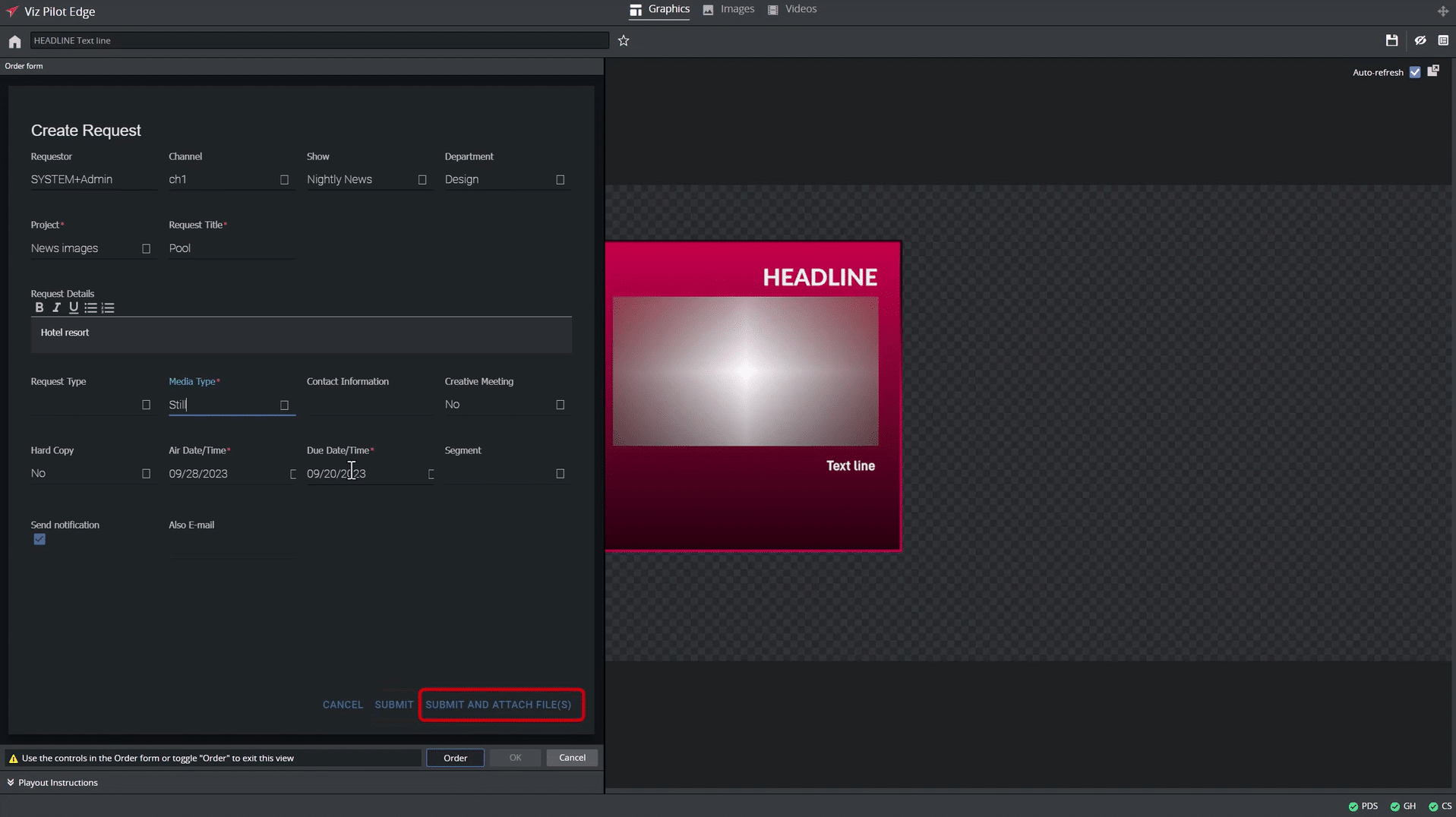
Task: Switch to the Videos tab
Action: 792,9
